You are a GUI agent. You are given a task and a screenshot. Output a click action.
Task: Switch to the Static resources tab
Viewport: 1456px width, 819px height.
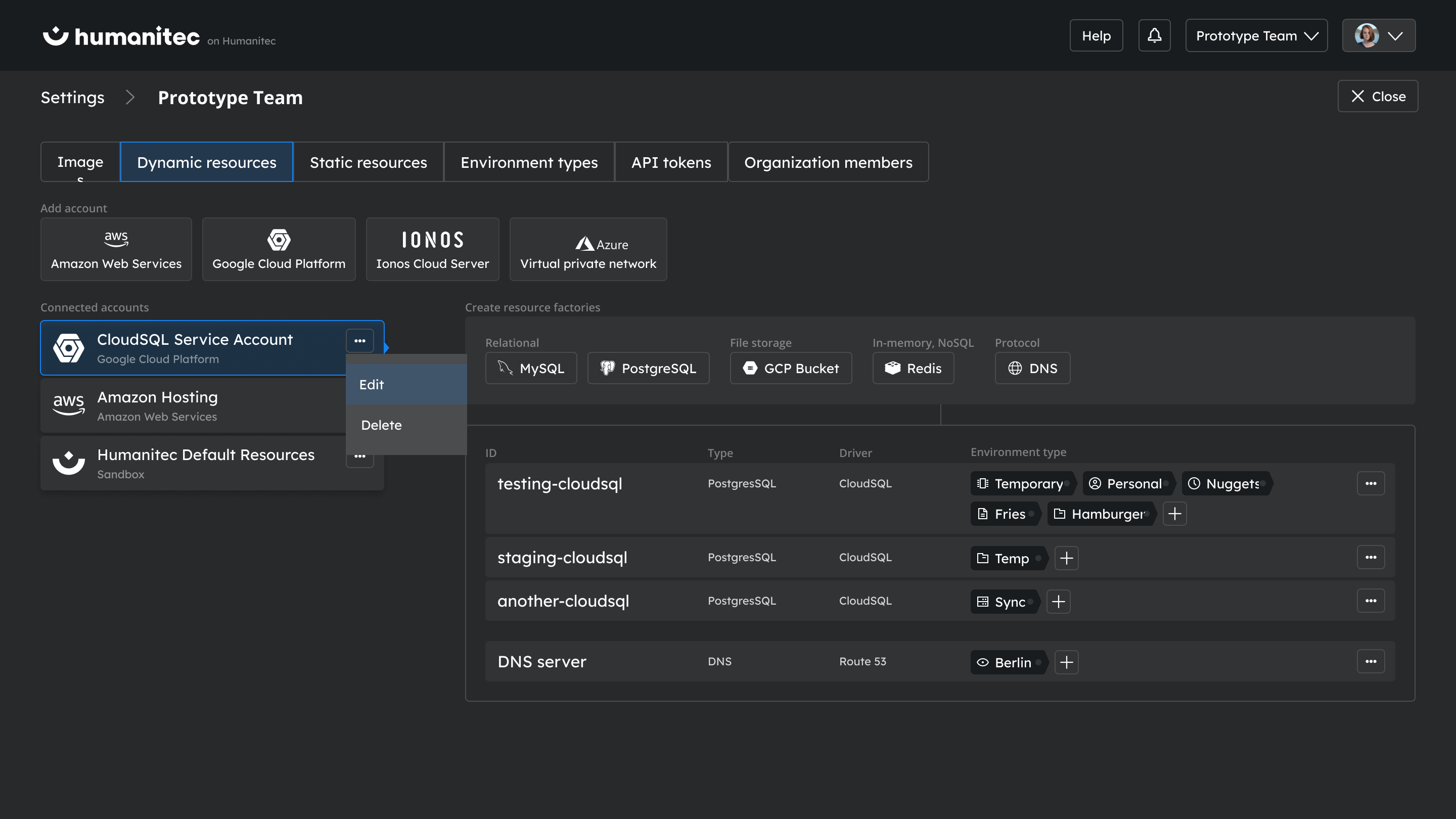point(368,162)
